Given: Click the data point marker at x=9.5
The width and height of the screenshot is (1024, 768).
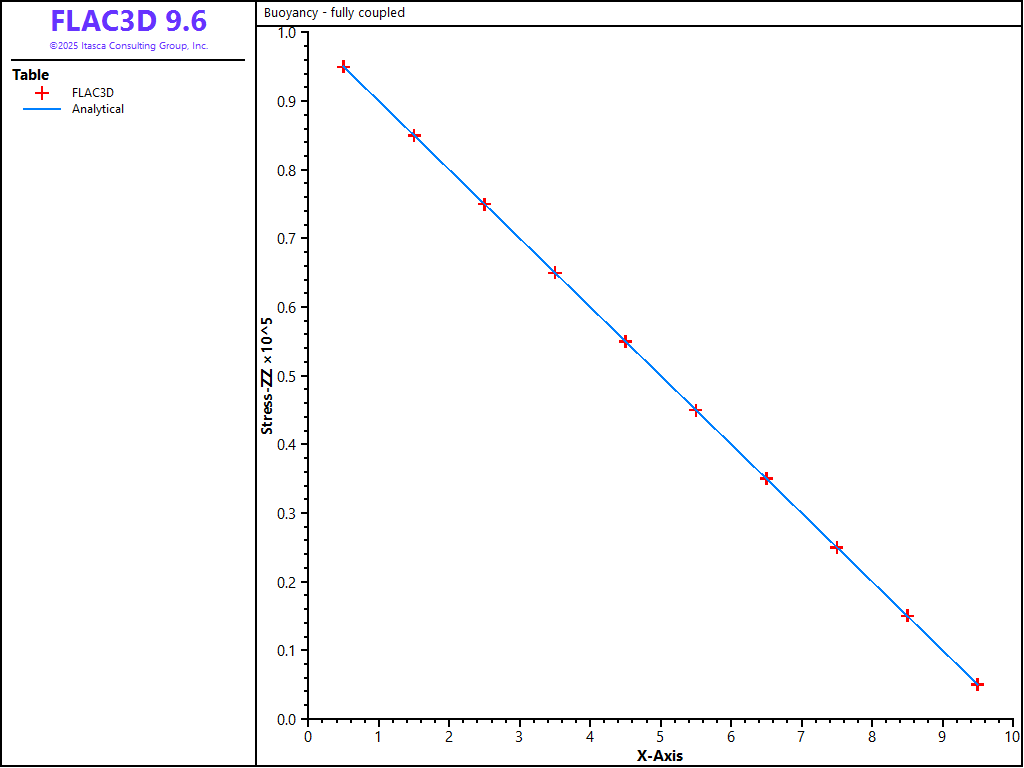Looking at the screenshot, I should click(978, 684).
